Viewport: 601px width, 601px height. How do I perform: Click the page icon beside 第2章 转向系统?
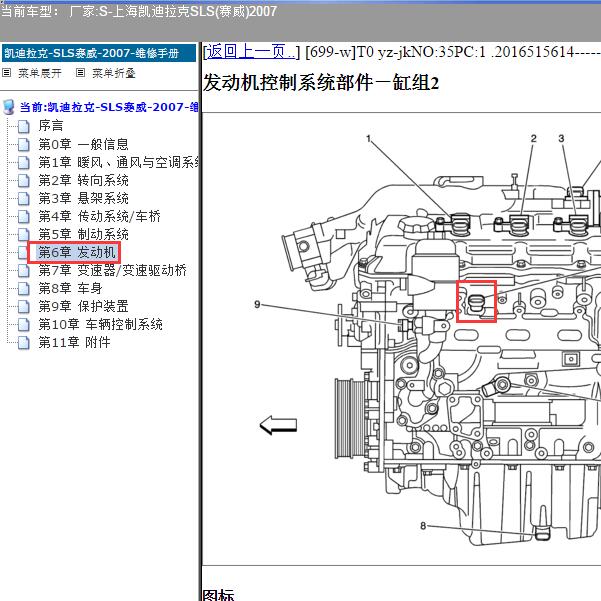click(24, 181)
